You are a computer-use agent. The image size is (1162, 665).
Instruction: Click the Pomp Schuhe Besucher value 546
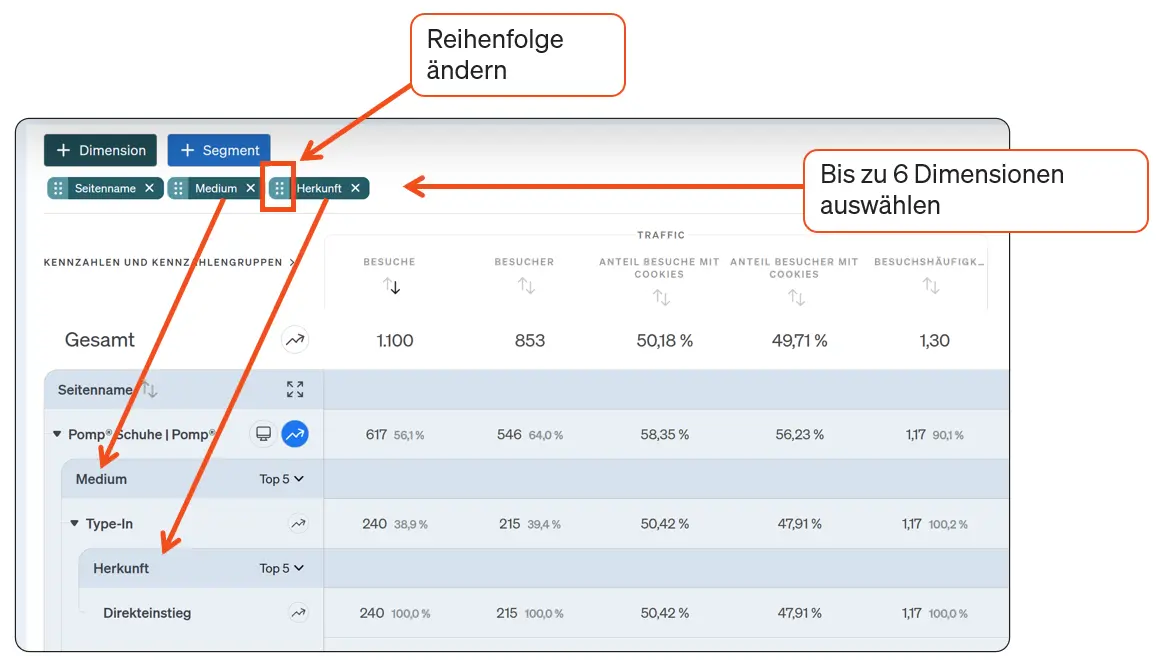coord(509,434)
